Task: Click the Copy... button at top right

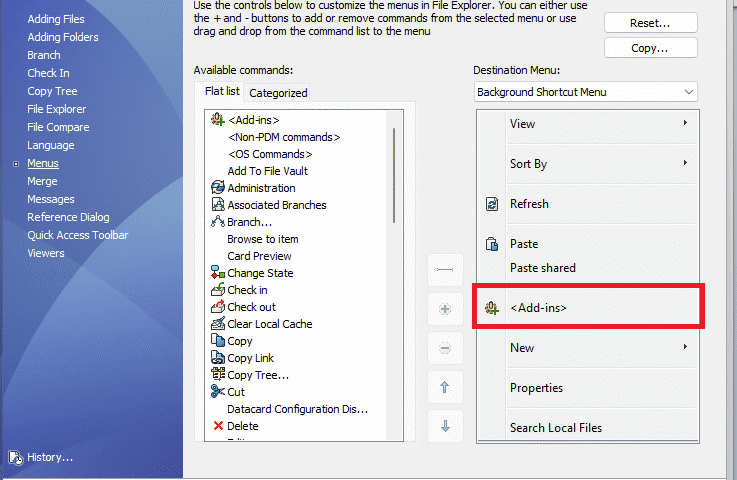Action: [x=651, y=48]
